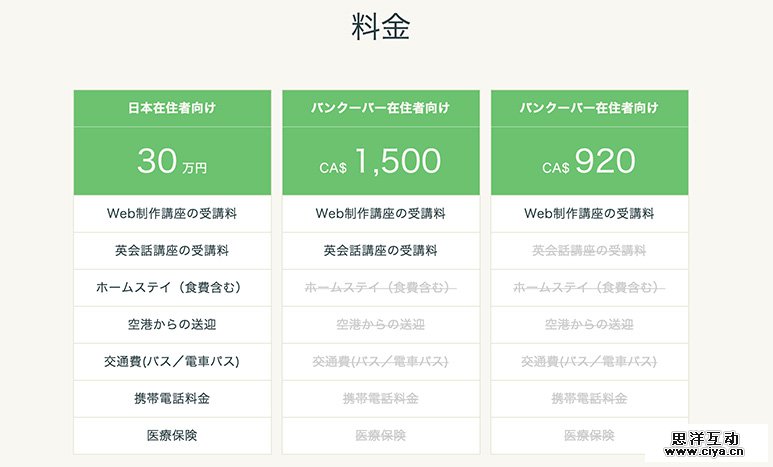The height and width of the screenshot is (467, 773).
Task: Select the CA$ 1,500 plan header
Action: (x=381, y=107)
